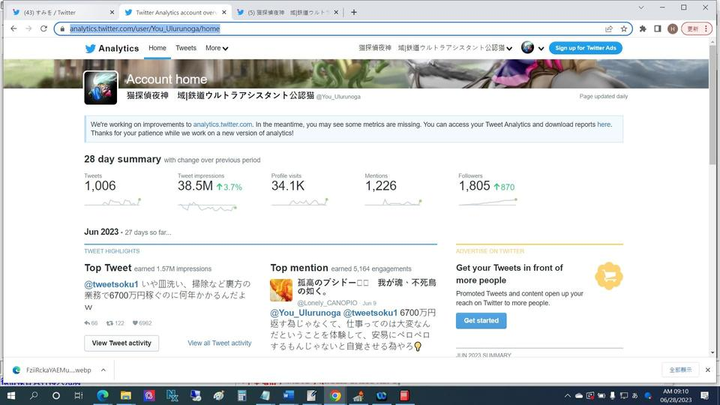The image size is (720, 405).
Task: Click the Chrome update menu button
Action: 697,28
